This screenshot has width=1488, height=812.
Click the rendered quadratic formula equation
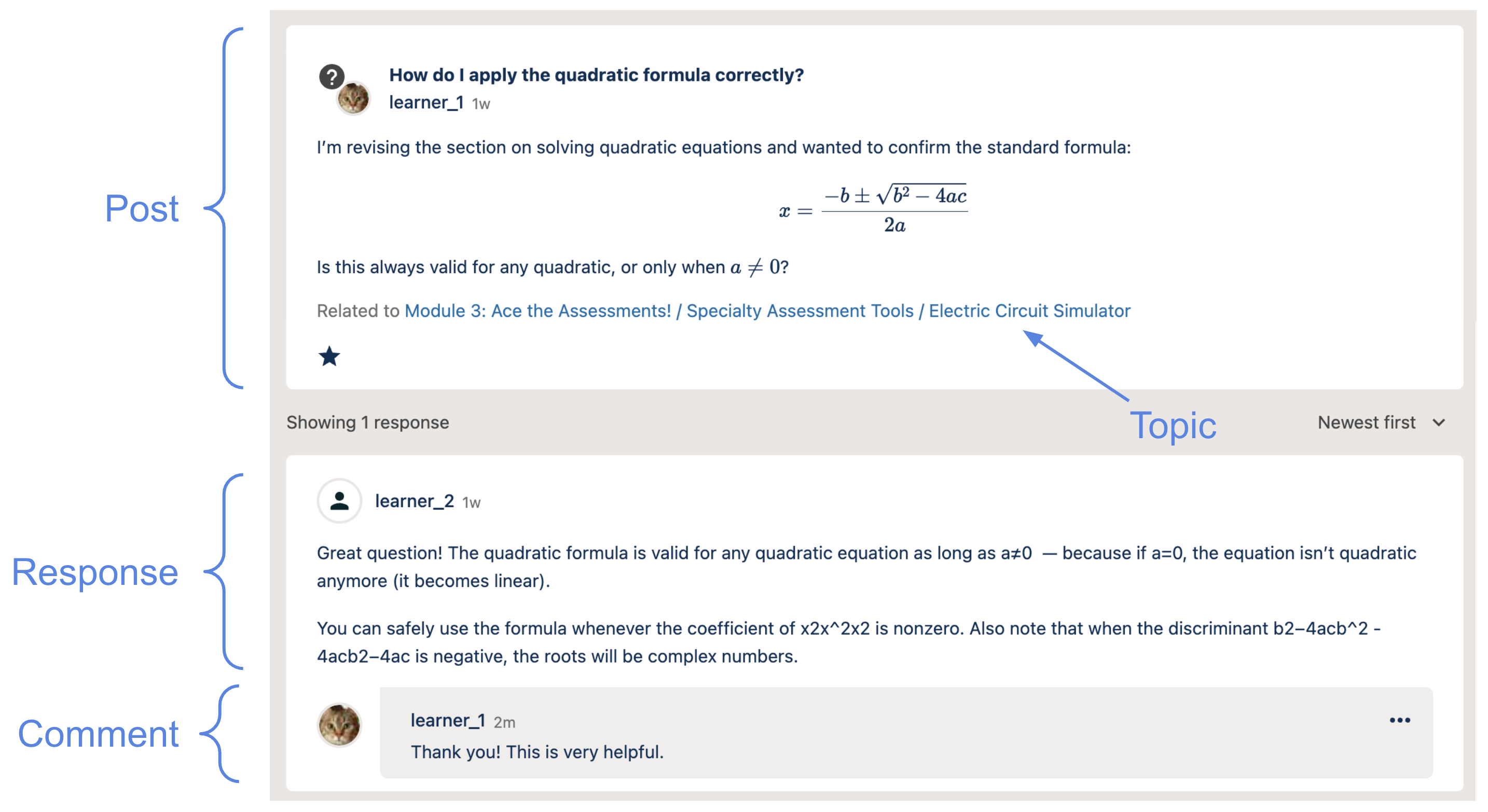[873, 209]
